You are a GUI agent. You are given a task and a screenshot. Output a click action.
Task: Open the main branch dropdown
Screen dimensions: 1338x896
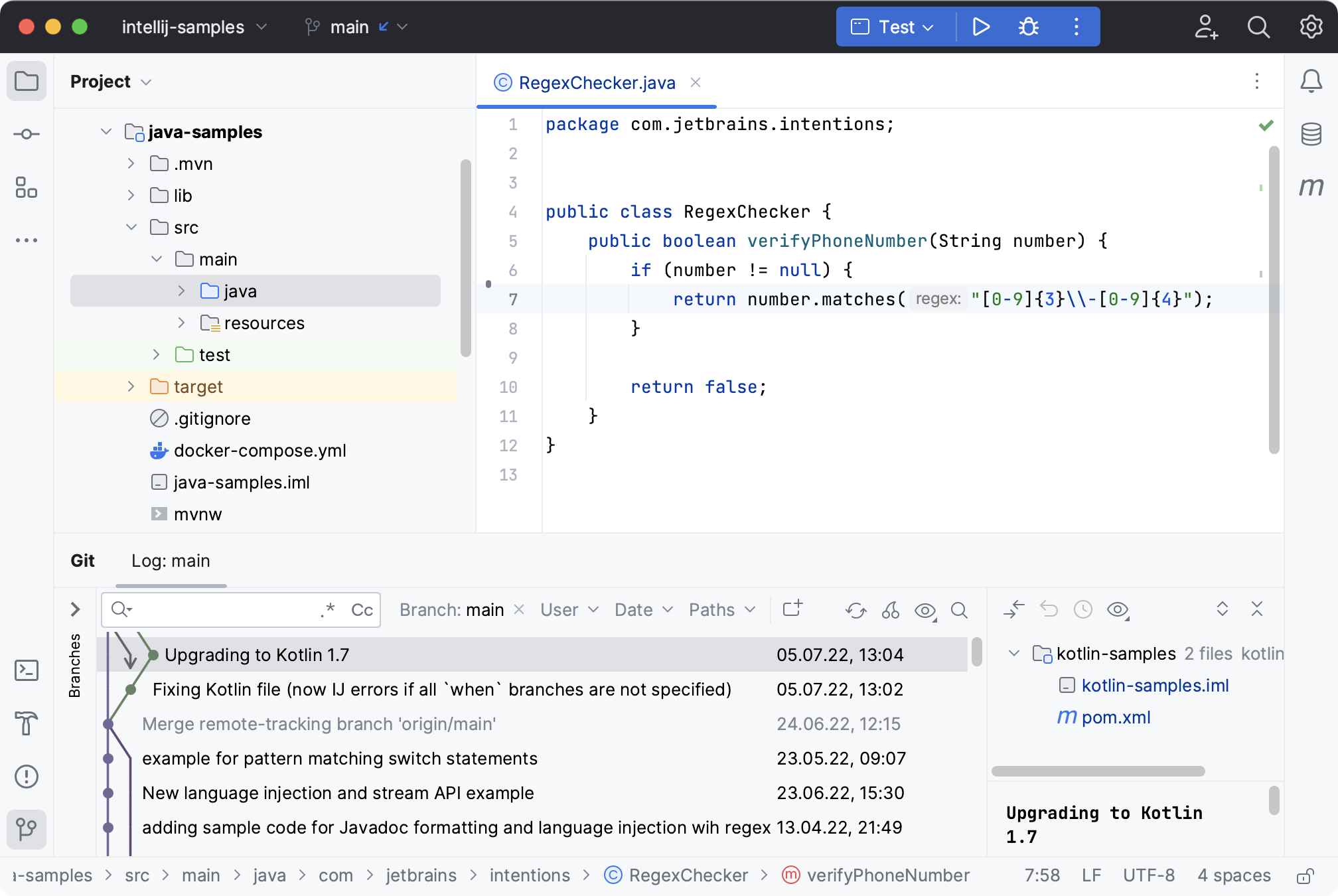356,27
